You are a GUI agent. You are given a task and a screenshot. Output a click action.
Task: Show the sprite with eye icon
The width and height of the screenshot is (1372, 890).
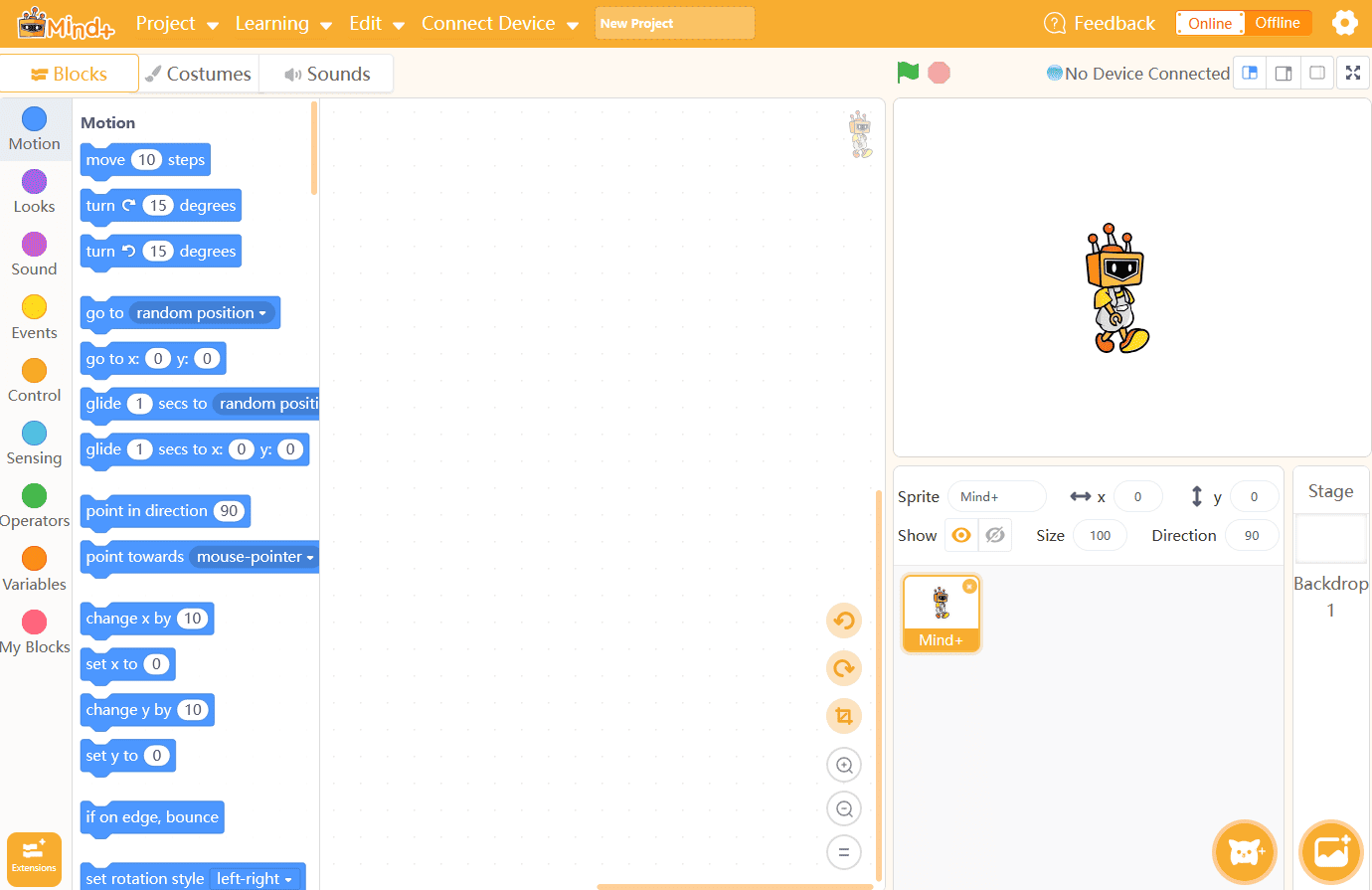(961, 535)
